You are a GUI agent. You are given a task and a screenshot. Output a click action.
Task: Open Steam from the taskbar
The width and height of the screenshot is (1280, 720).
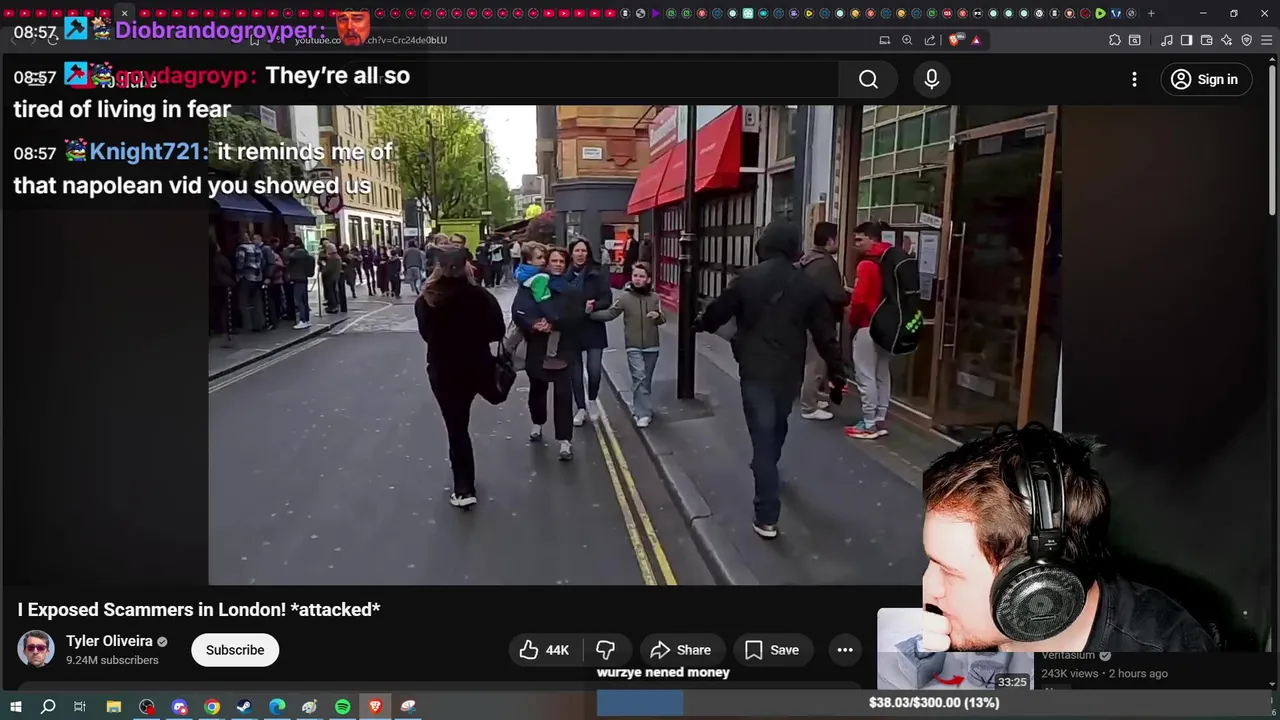point(244,707)
